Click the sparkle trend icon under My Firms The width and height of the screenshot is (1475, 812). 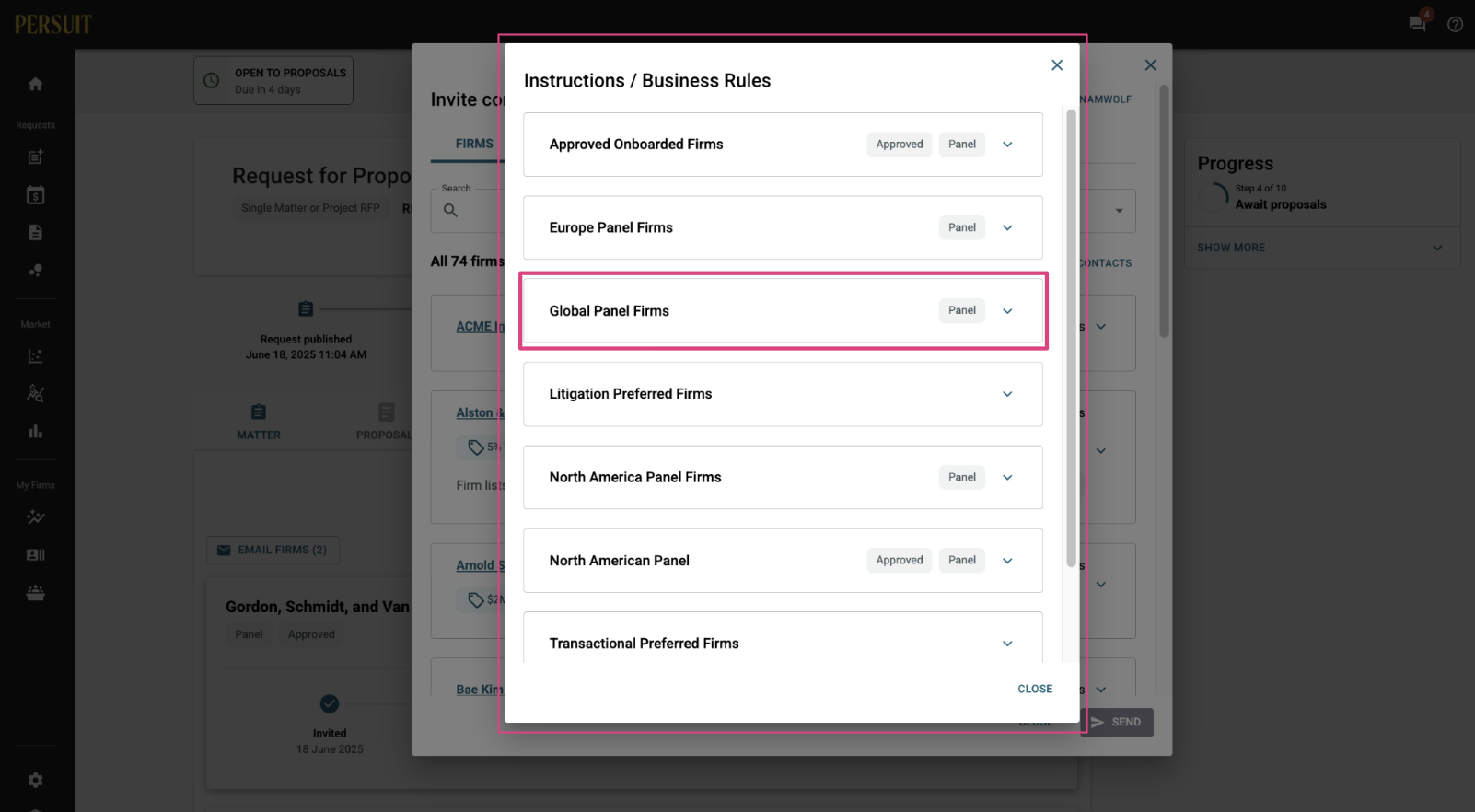click(35, 517)
